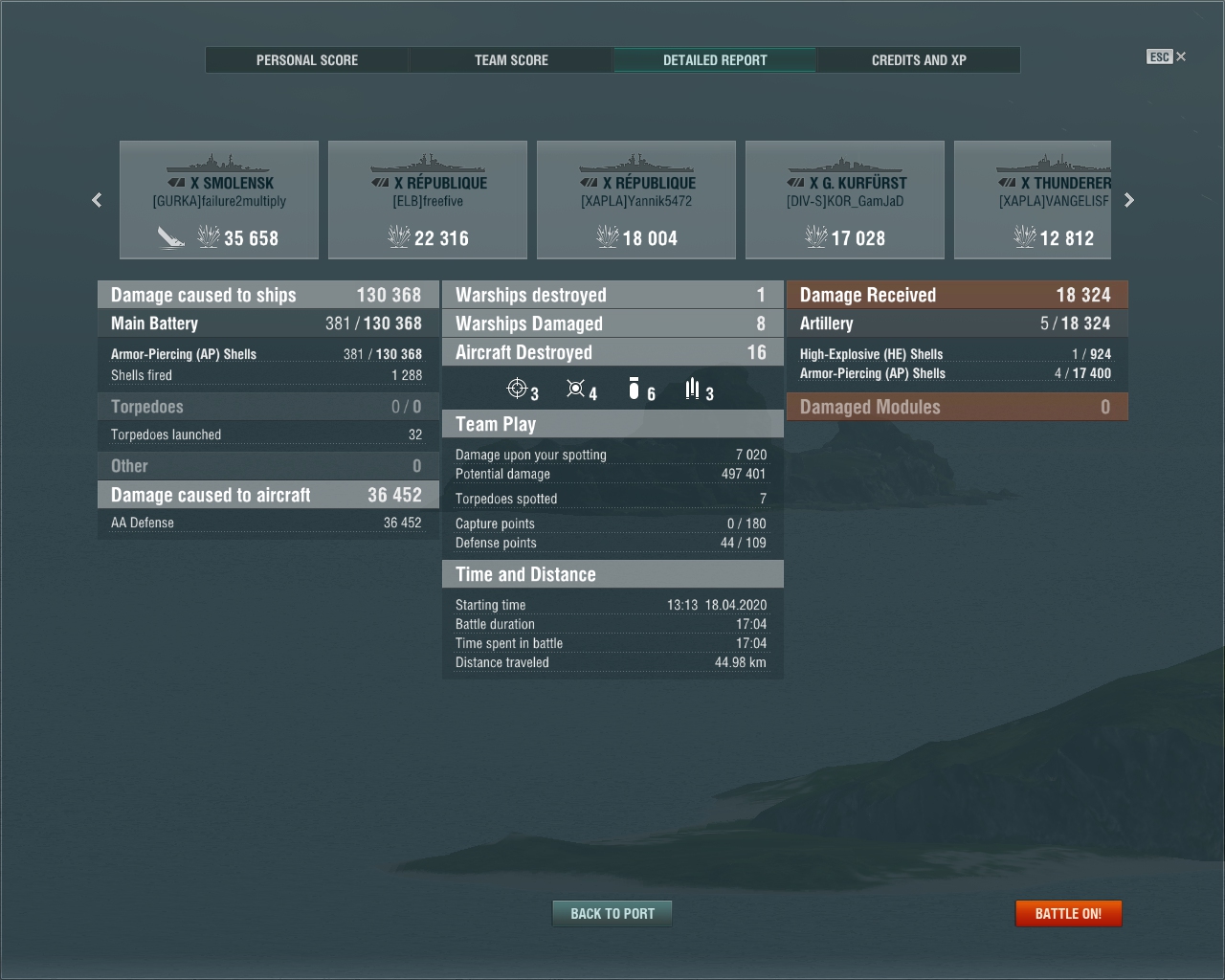Screen dimensions: 1225x980
Task: Click the Time and Distance header
Action: pyautogui.click(x=612, y=574)
